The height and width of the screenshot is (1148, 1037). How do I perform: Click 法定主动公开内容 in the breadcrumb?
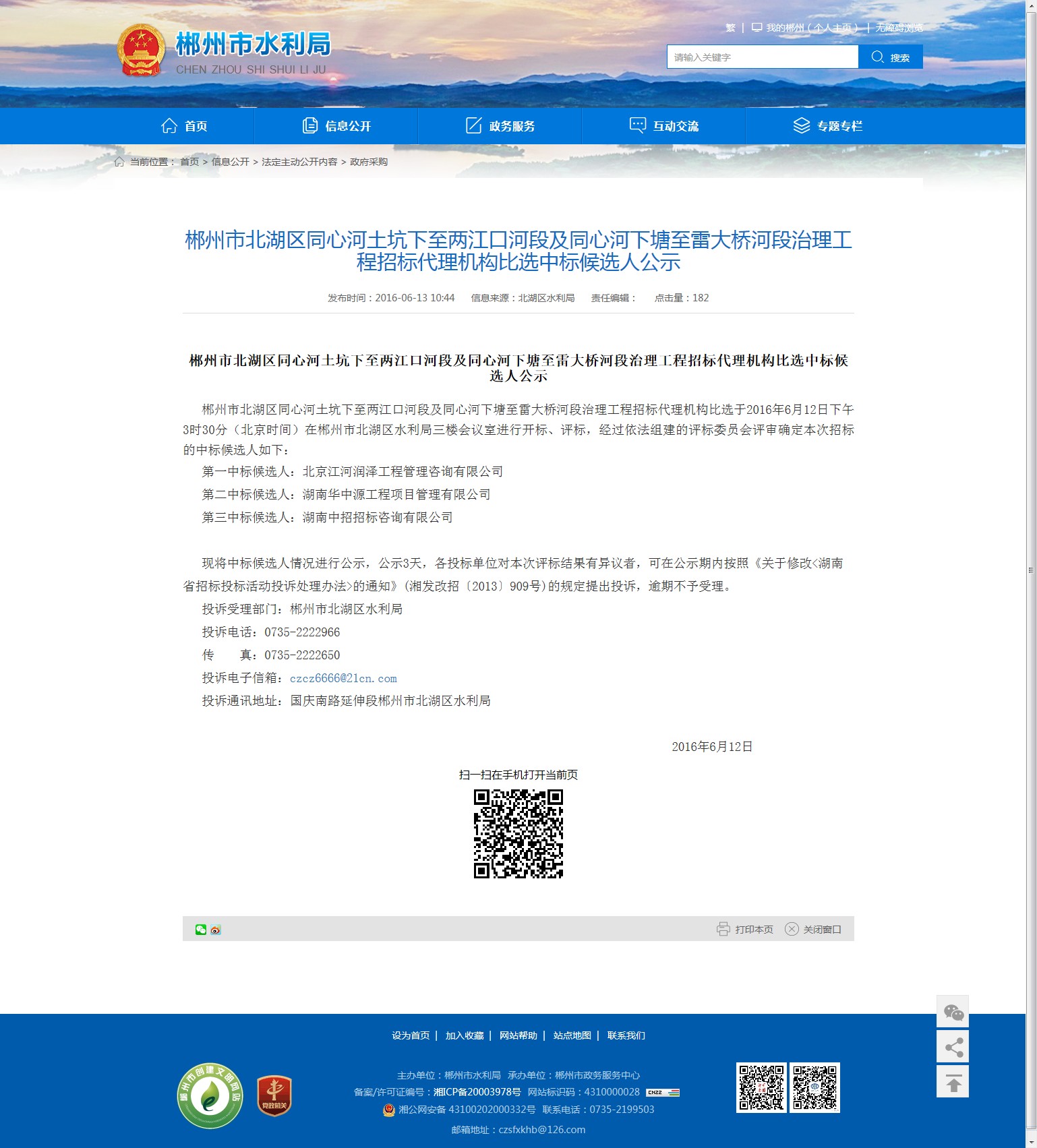pyautogui.click(x=299, y=162)
